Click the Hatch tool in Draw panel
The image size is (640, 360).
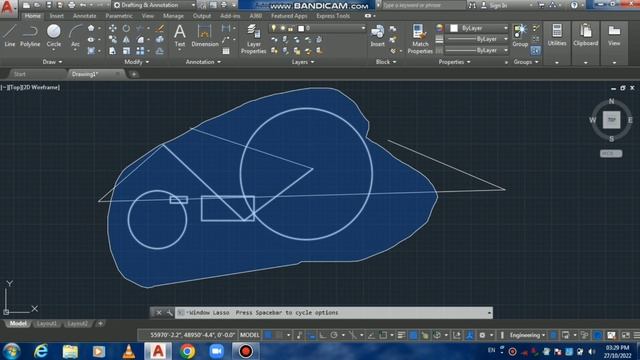point(91,51)
